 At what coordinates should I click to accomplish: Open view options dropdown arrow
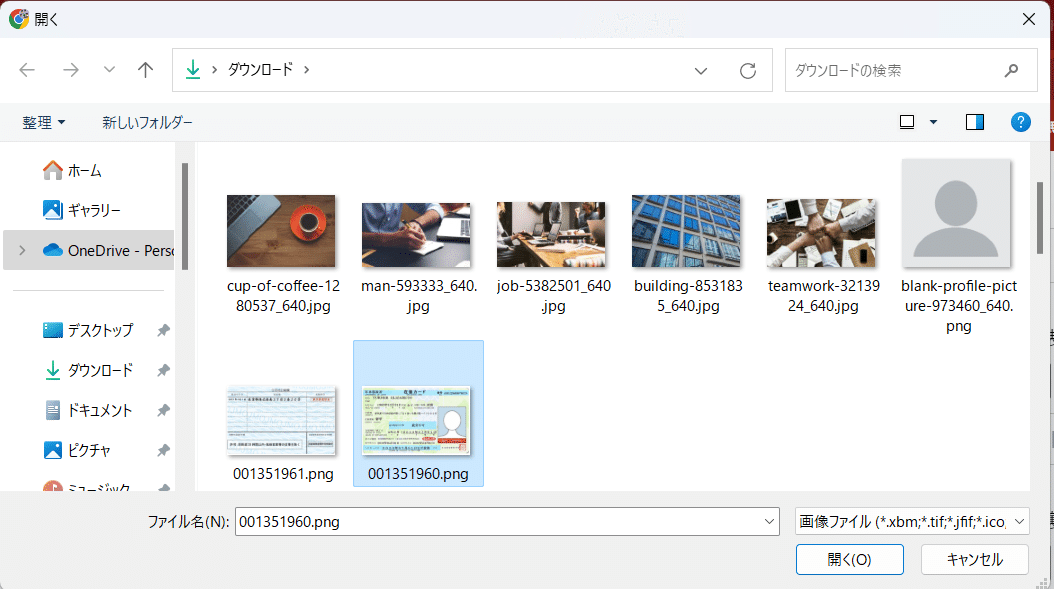pyautogui.click(x=934, y=122)
